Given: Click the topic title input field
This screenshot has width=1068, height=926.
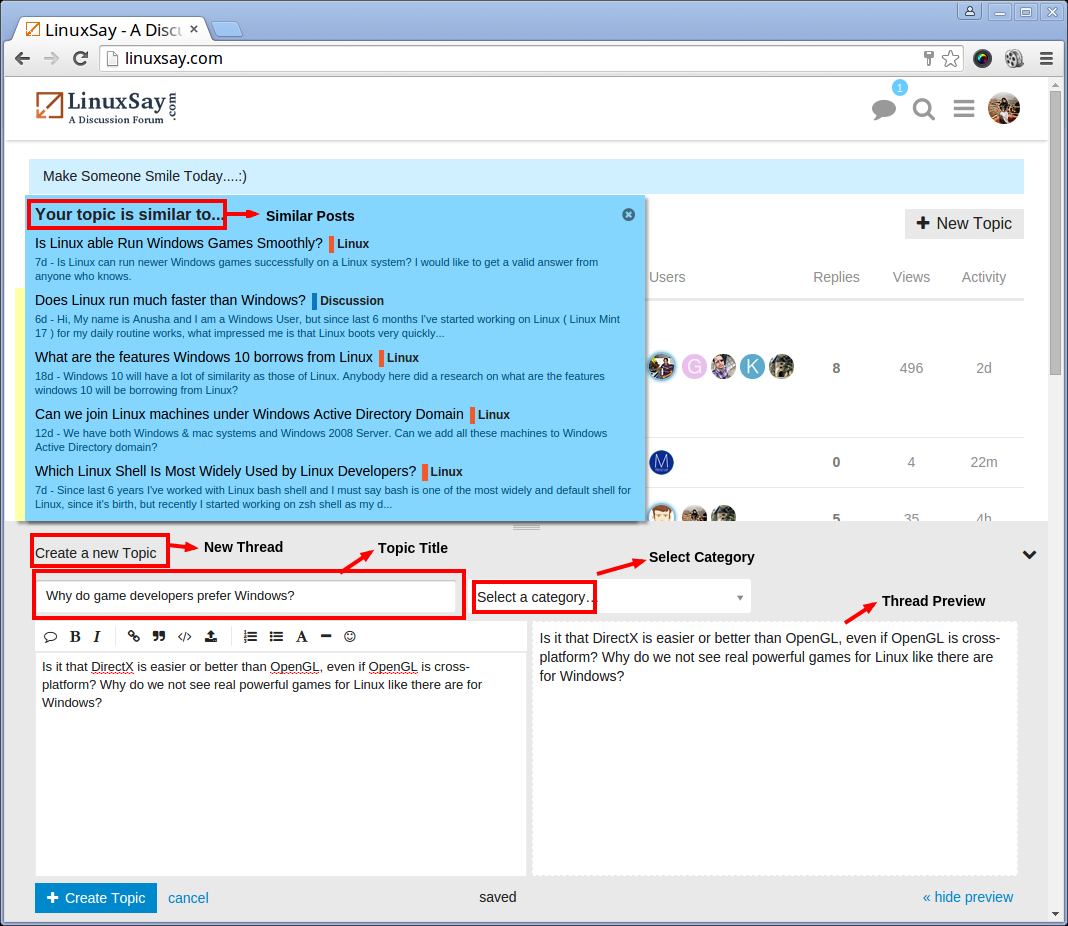Looking at the screenshot, I should pos(246,597).
